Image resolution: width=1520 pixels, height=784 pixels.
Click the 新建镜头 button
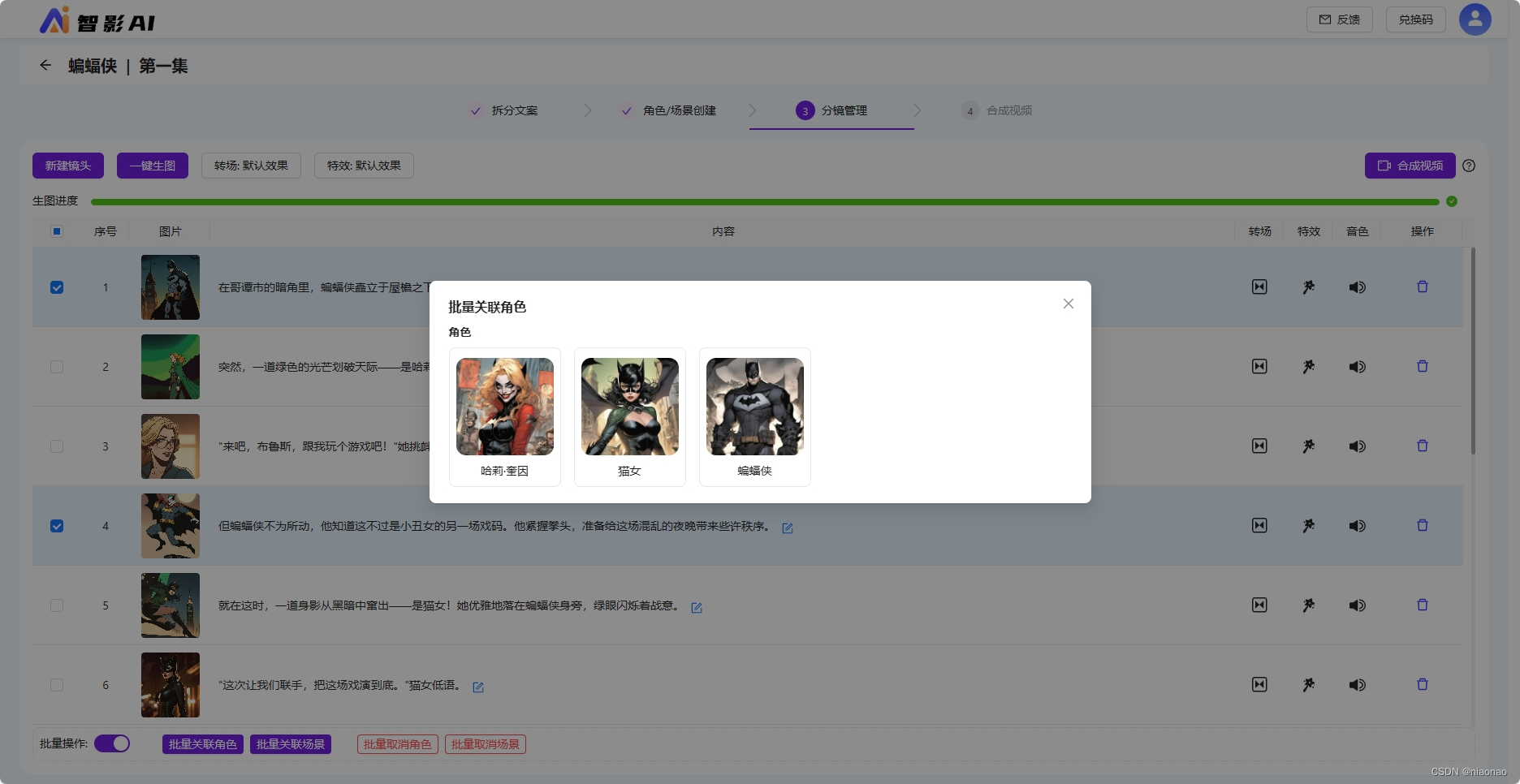[68, 166]
